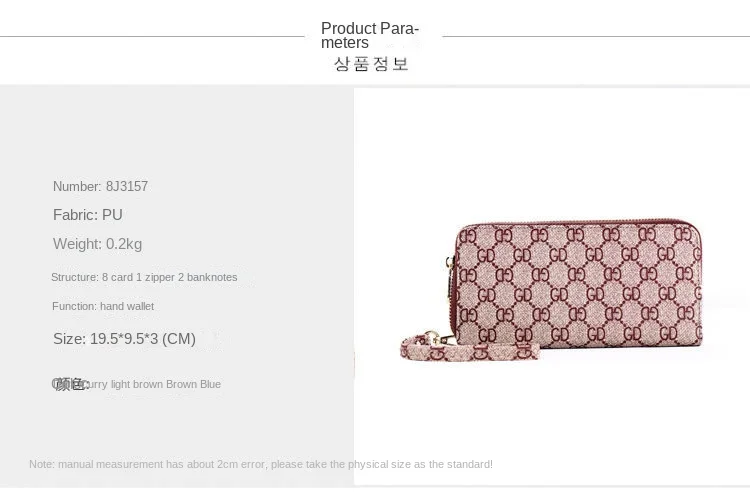Click the Function: hand wallet line
The width and height of the screenshot is (750, 501).
[x=103, y=306]
